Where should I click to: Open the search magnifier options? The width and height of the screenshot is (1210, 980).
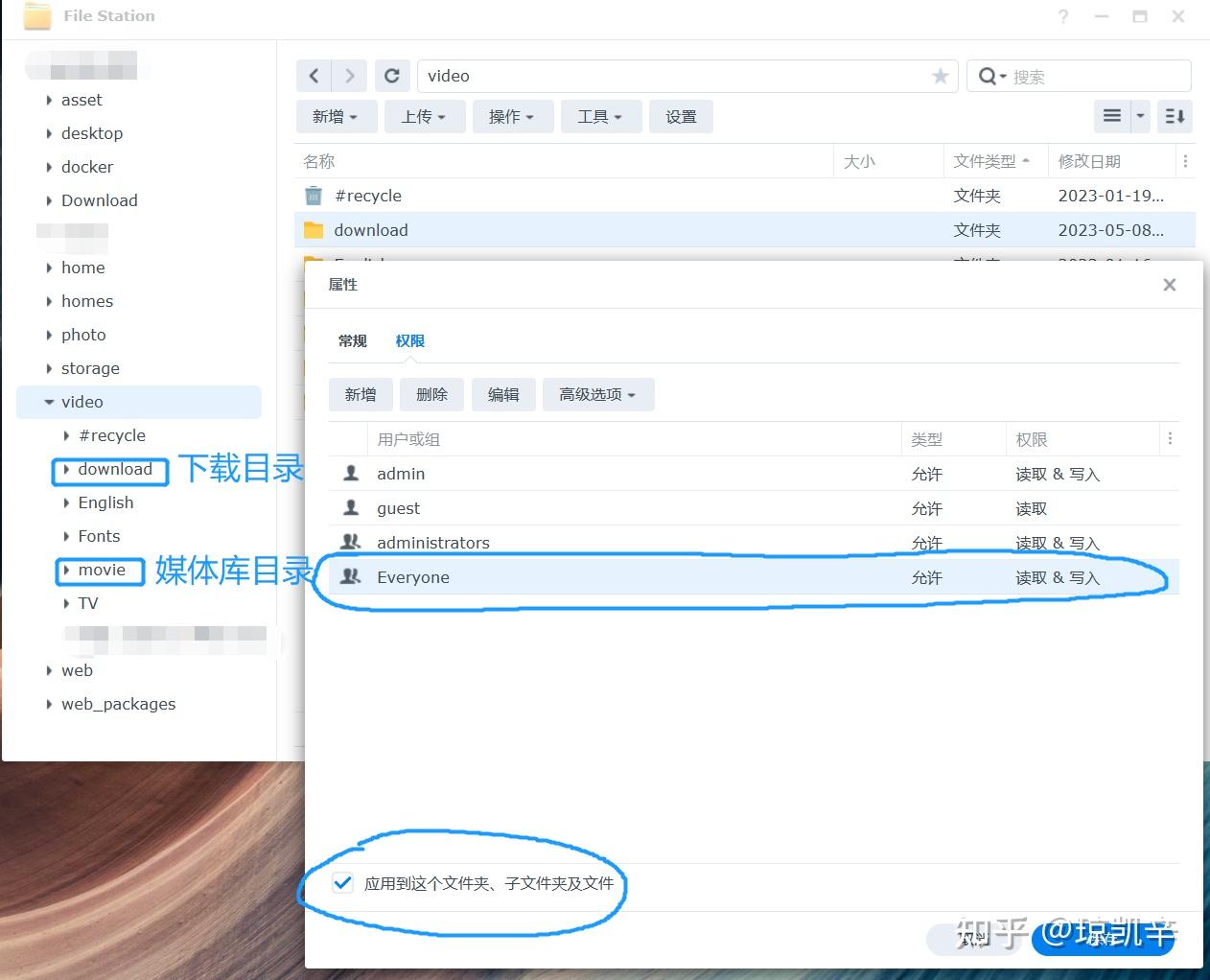[989, 76]
